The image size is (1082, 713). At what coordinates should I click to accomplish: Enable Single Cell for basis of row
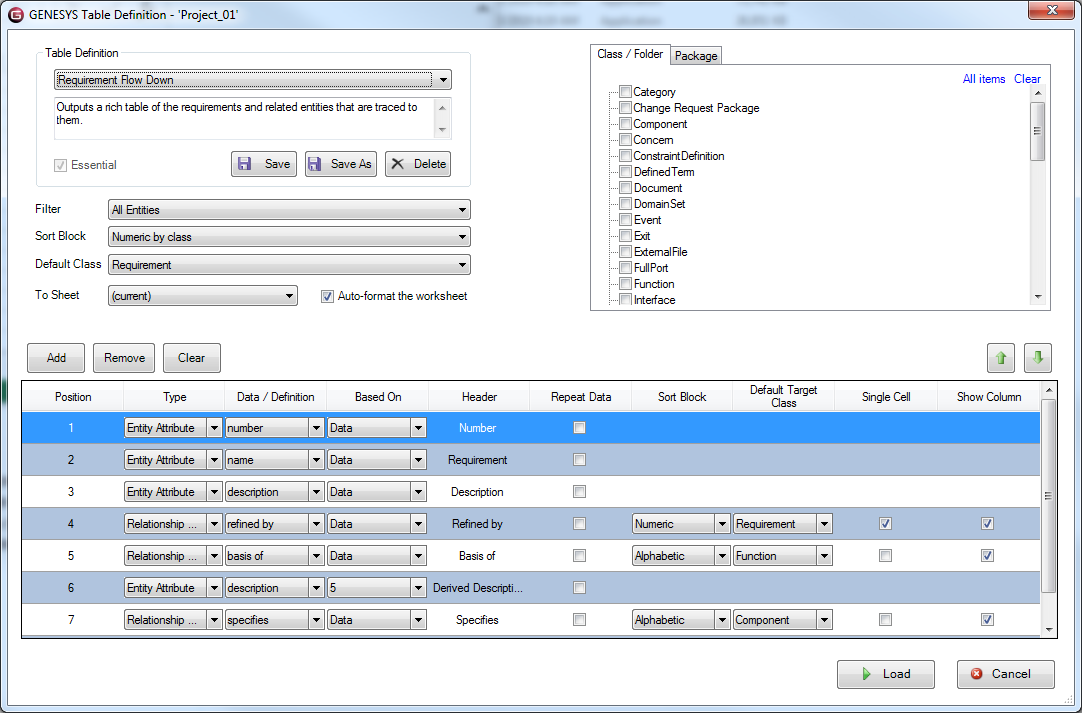(885, 556)
